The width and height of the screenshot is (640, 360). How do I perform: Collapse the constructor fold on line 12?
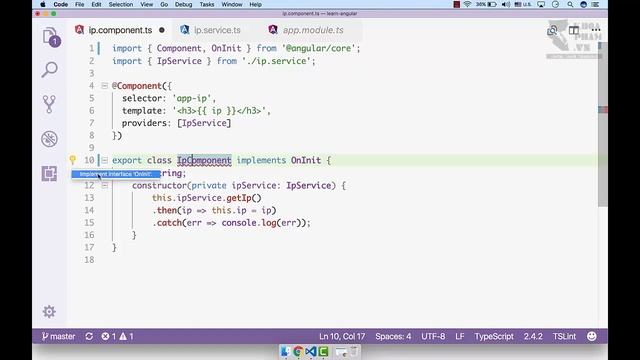104,185
